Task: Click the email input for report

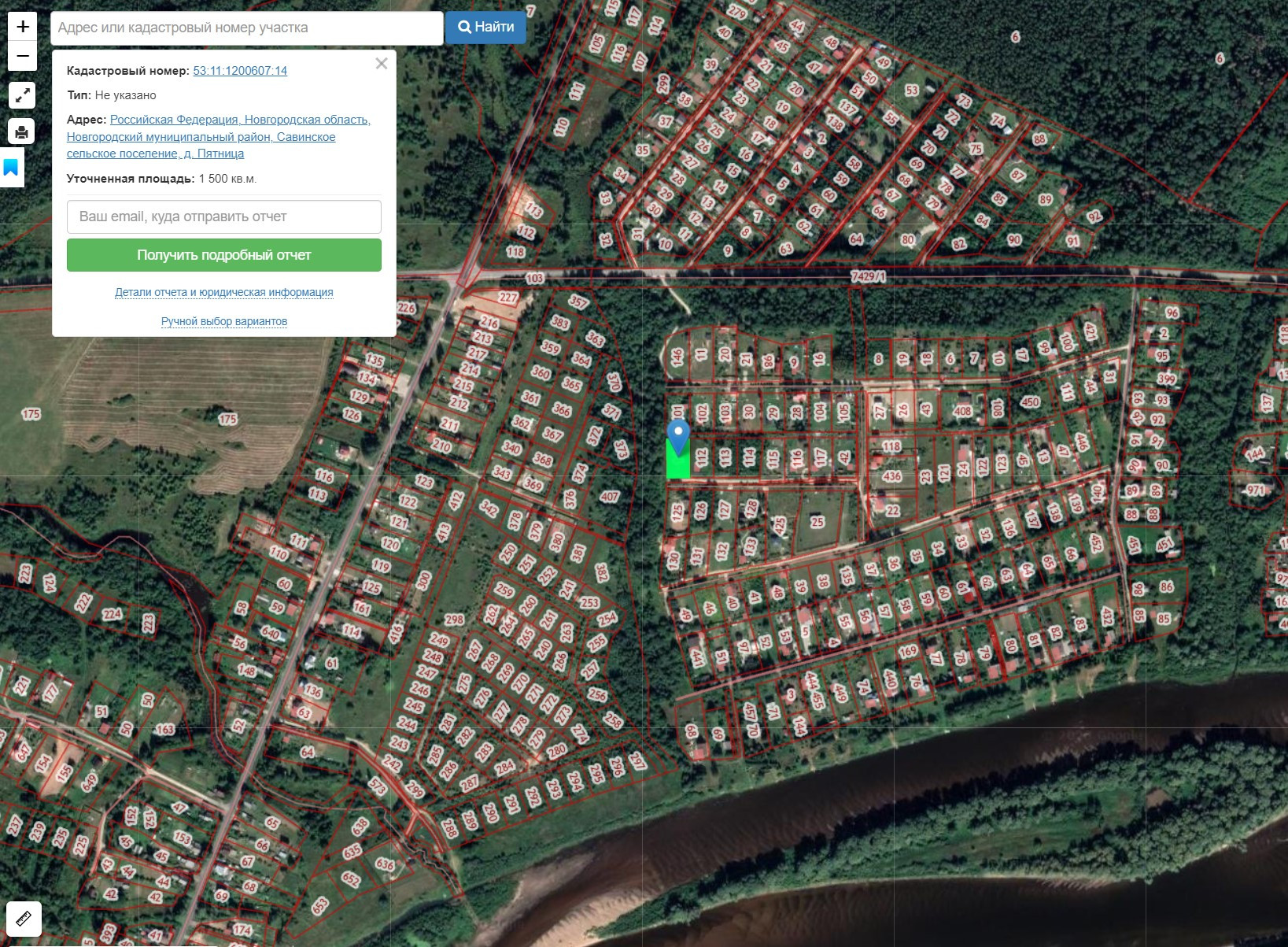Action: [x=224, y=216]
